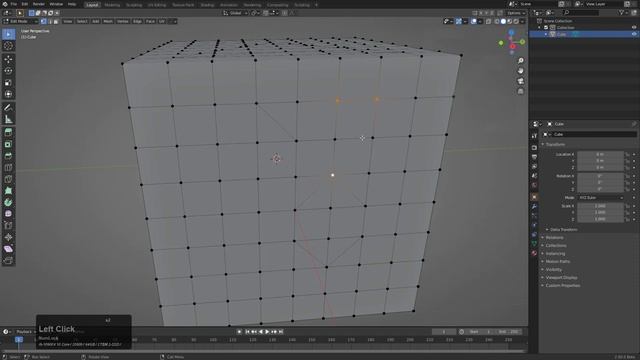Choose the Poly Build tool
This screenshot has height=360, width=640.
8,191
